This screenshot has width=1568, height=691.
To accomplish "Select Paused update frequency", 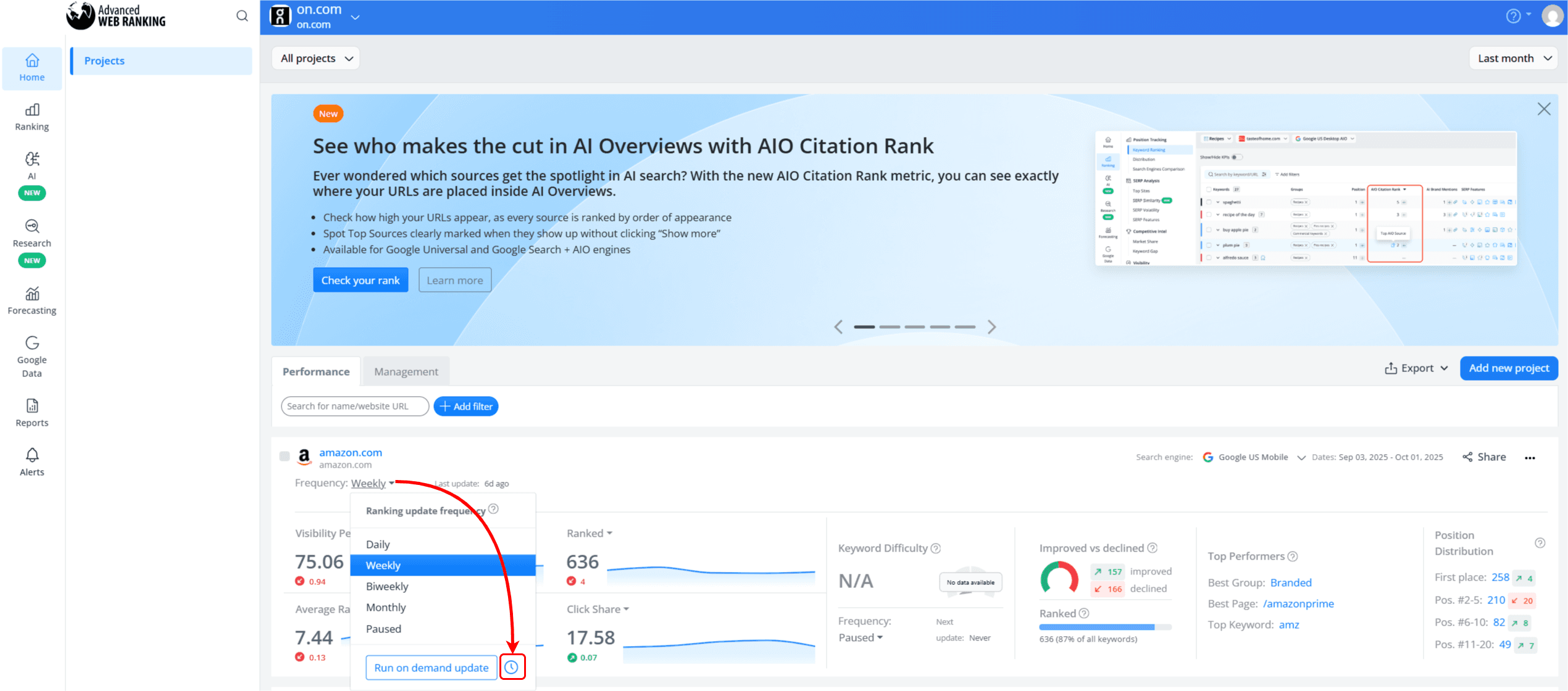I will coord(443,629).
